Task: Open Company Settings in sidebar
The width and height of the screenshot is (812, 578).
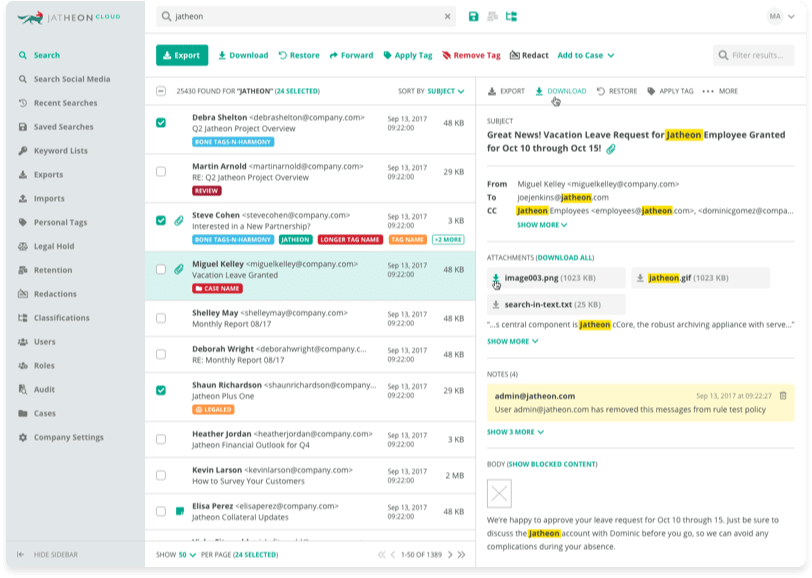Action: (68, 437)
